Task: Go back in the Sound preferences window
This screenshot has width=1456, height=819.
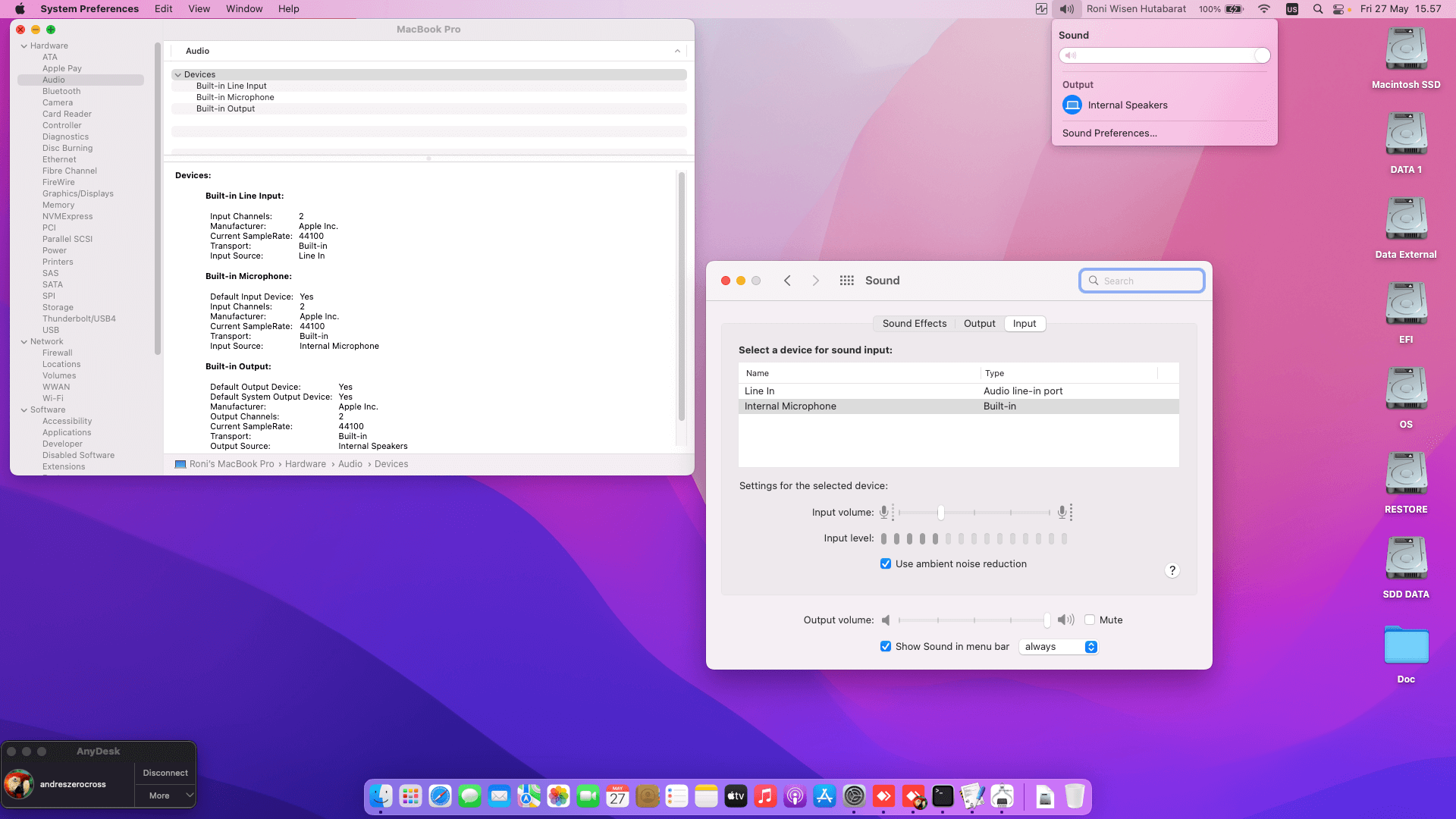Action: 787,281
